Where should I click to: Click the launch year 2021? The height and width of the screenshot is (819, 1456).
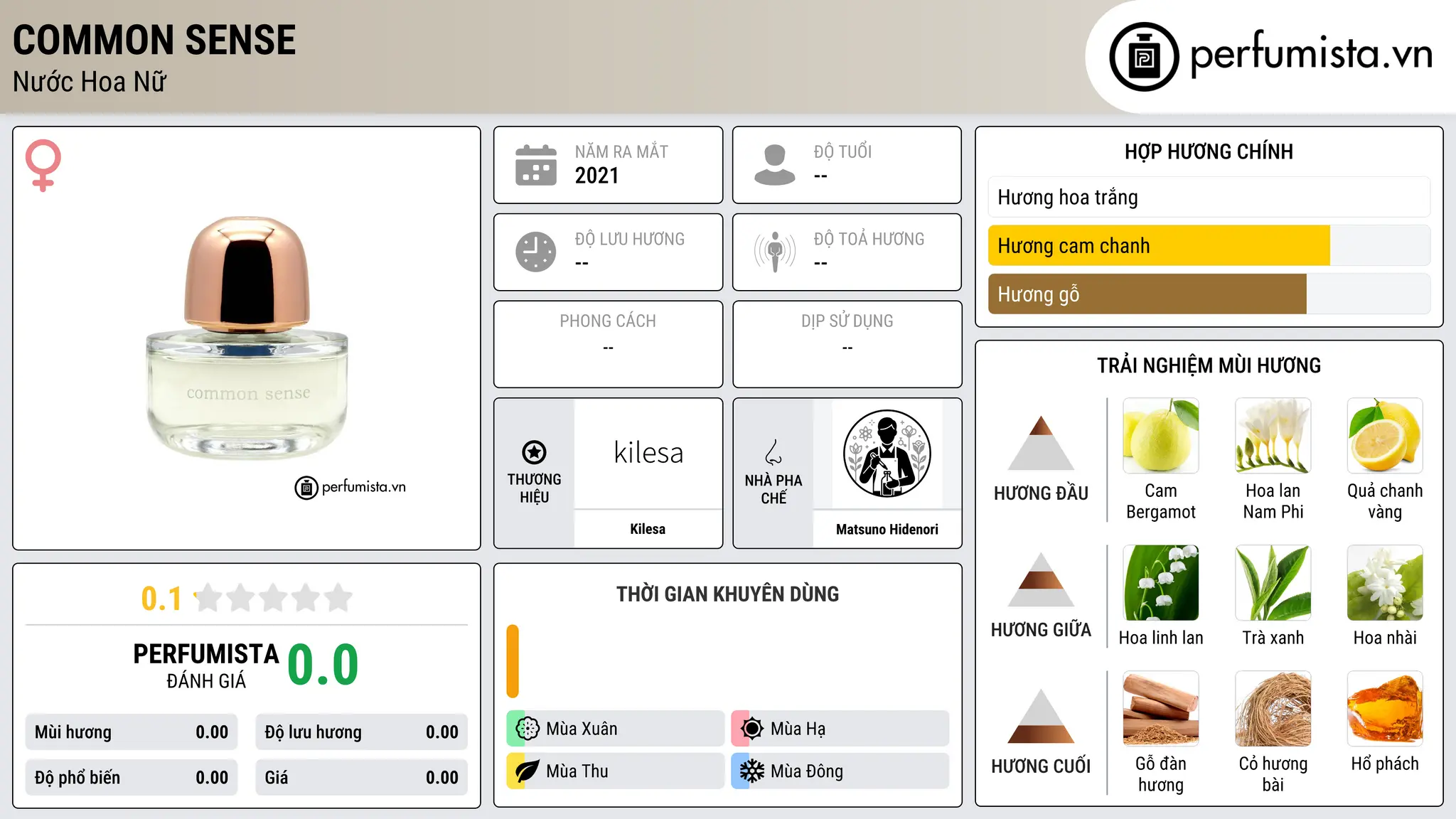click(x=596, y=176)
